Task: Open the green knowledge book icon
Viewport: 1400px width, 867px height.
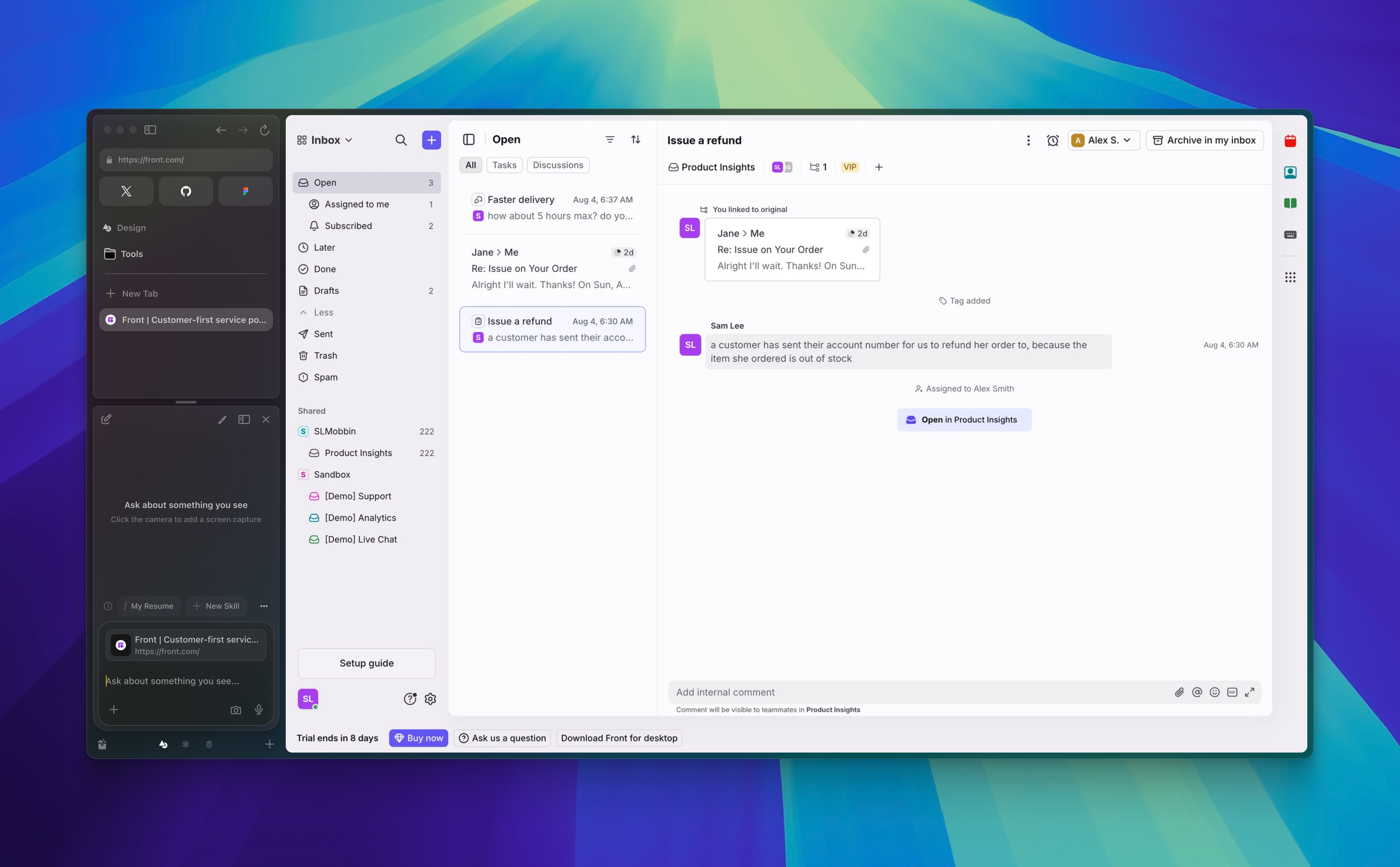Action: tap(1290, 203)
